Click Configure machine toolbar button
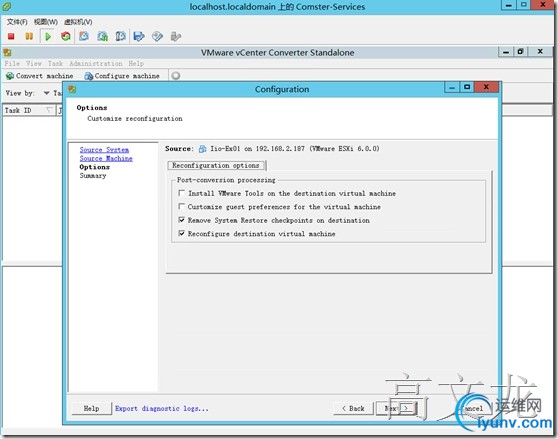Image resolution: width=558 pixels, height=439 pixels. 122,76
